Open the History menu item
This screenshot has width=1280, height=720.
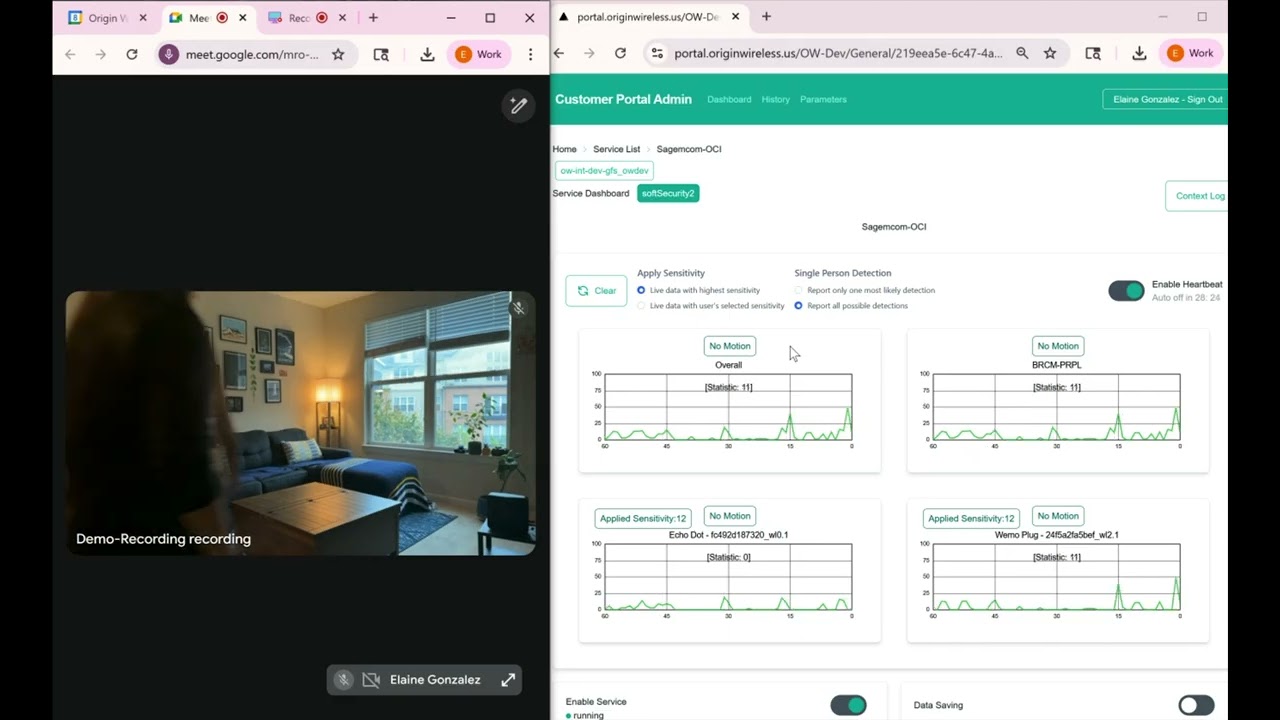click(775, 99)
